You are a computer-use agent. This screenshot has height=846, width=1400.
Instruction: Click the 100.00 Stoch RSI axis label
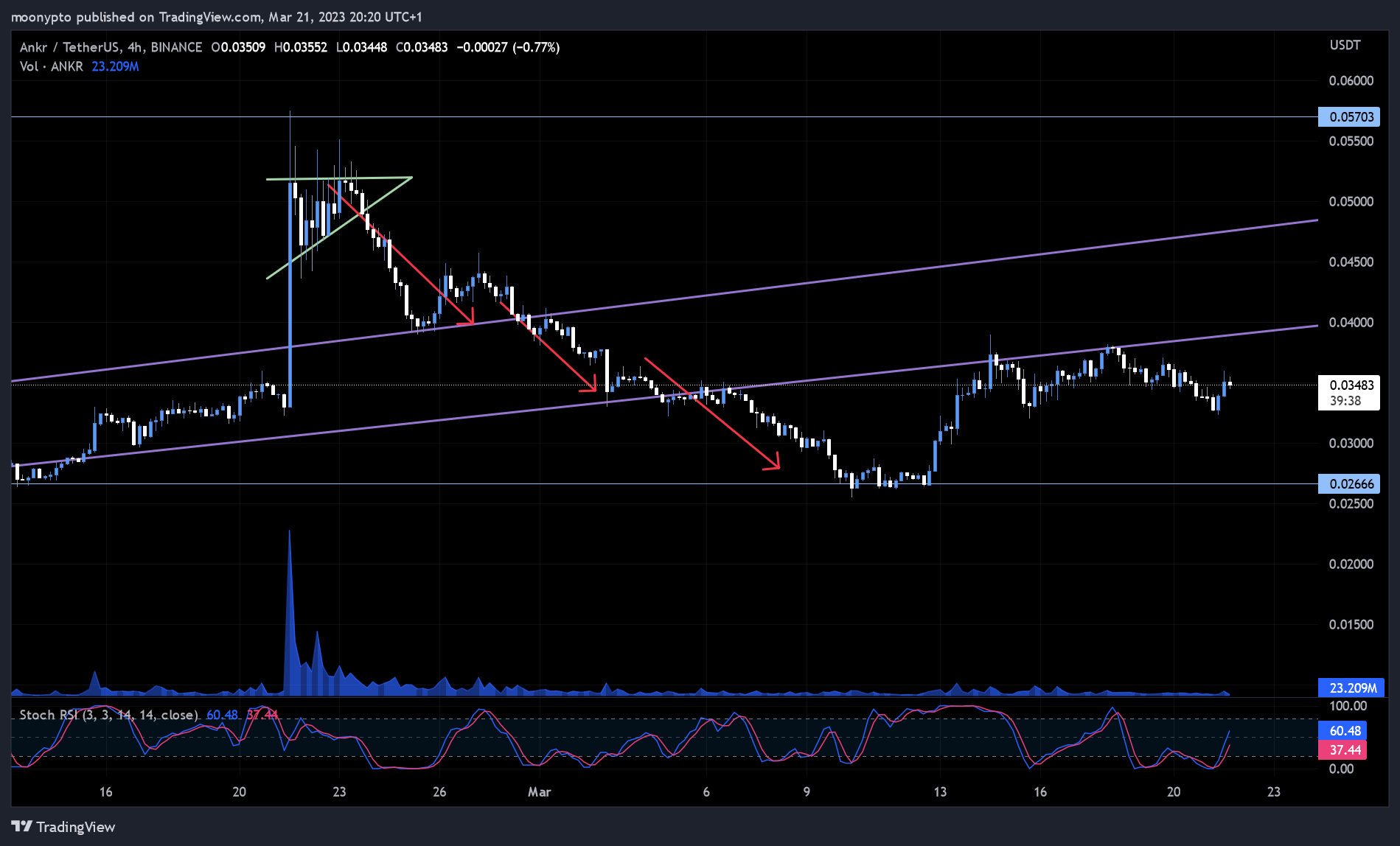pyautogui.click(x=1348, y=705)
